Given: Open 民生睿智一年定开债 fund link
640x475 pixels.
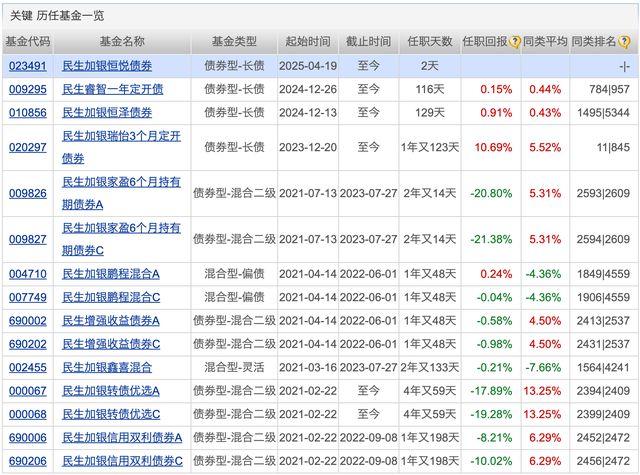Looking at the screenshot, I should (x=113, y=89).
